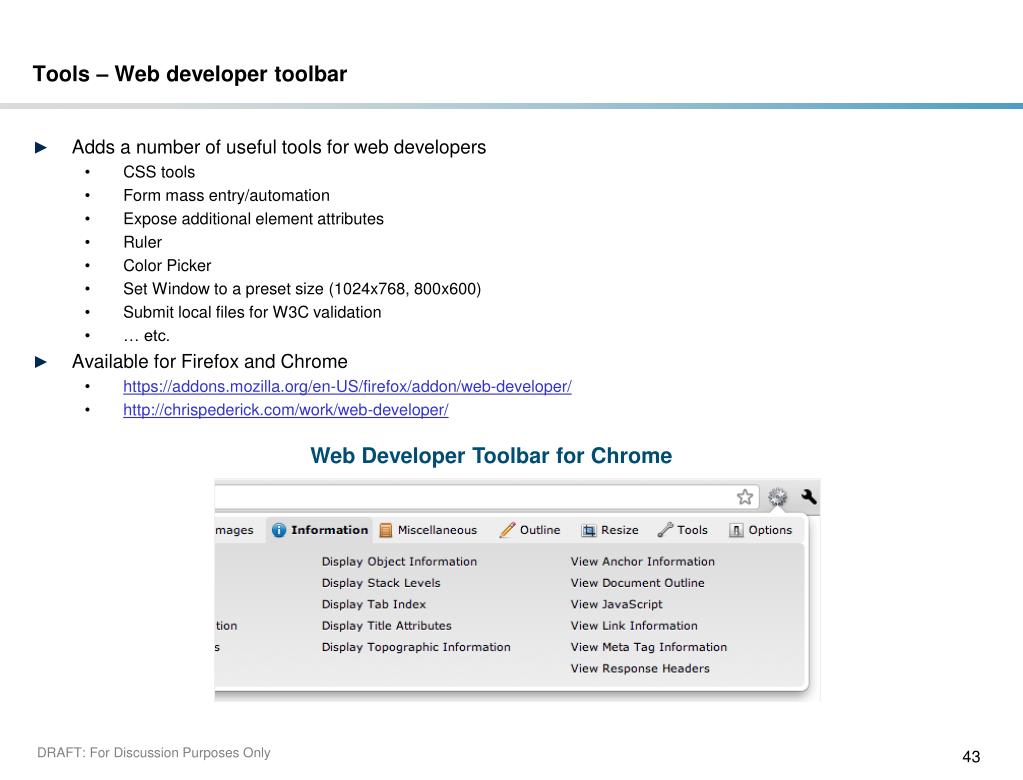Click the 'Set Window to a preset size' bullet
Image resolution: width=1023 pixels, height=780 pixels.
coord(302,289)
